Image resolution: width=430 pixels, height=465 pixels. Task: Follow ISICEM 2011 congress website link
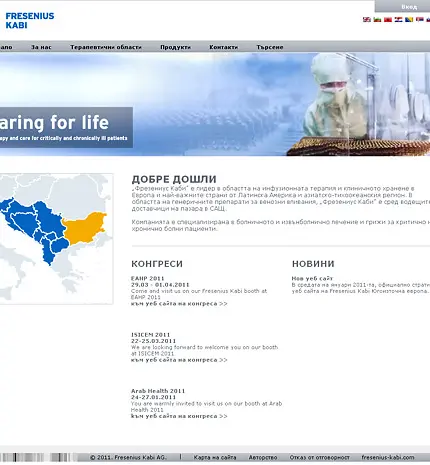click(x=179, y=360)
